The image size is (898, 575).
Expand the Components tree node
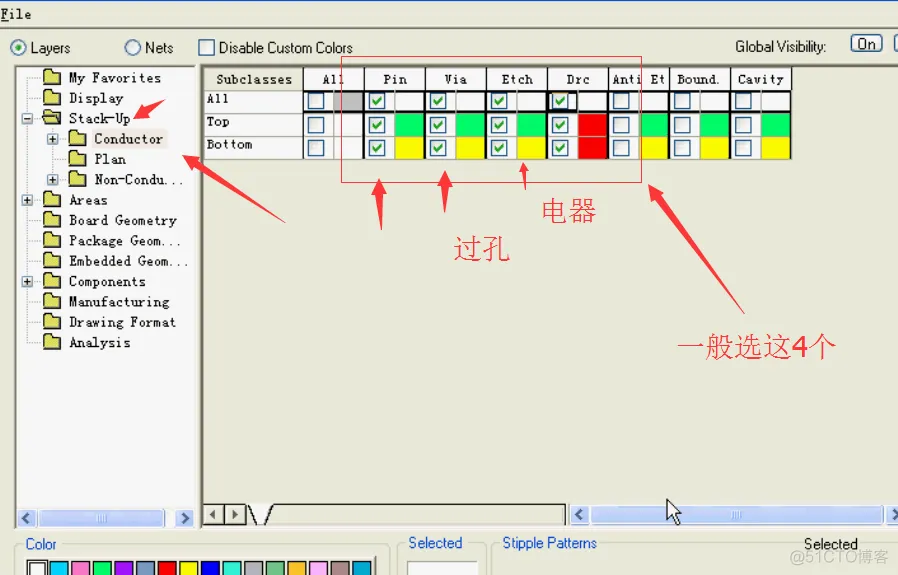27,282
